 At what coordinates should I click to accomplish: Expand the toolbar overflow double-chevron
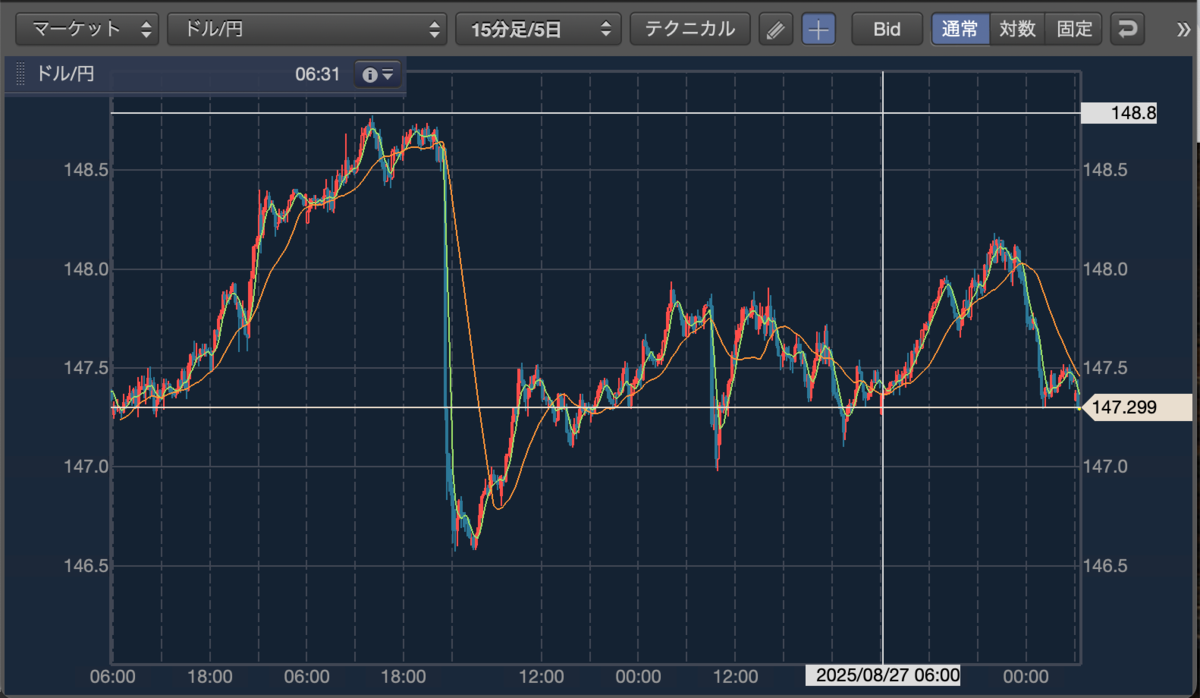point(1185,29)
